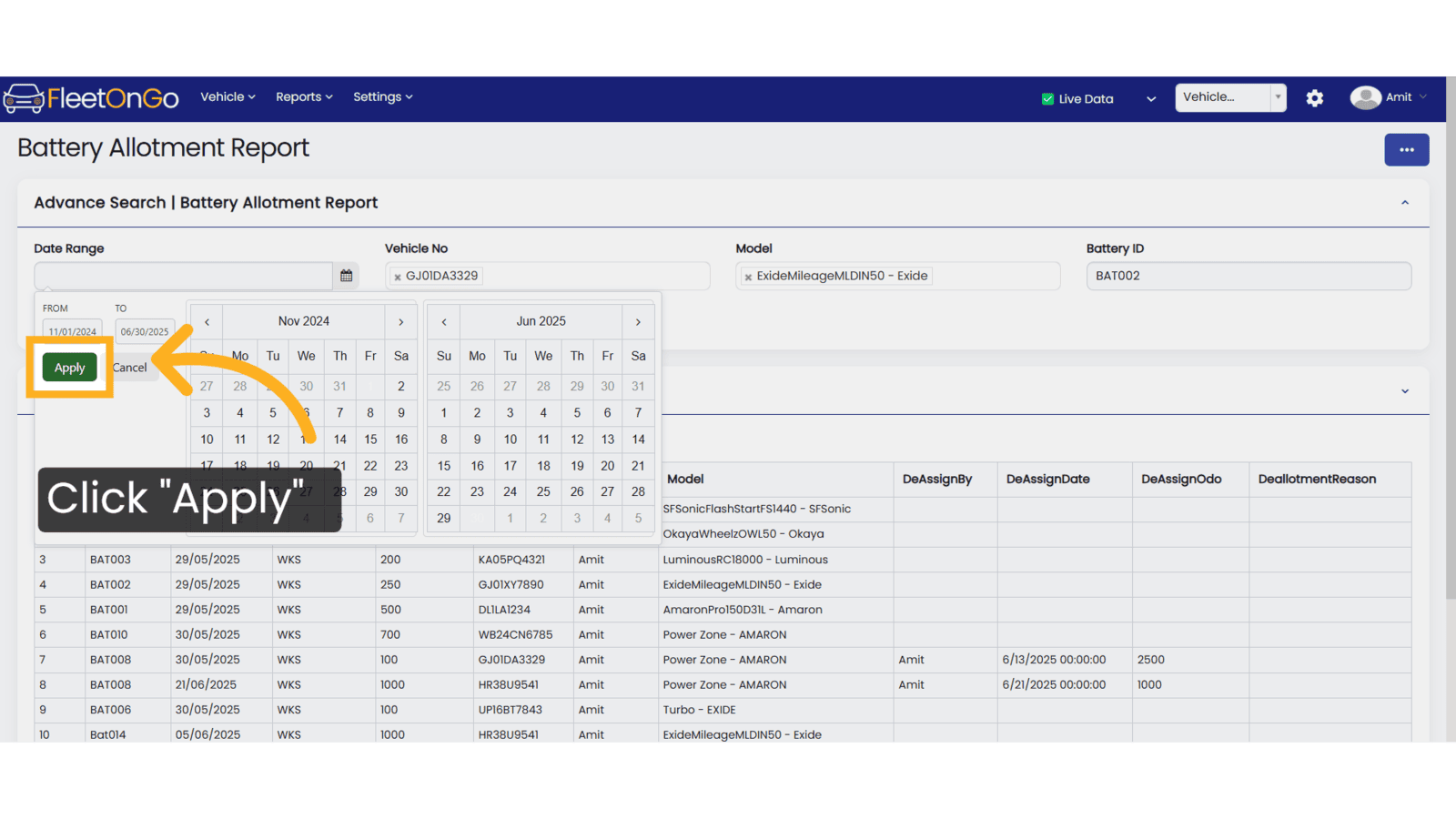Click the Date Range input field
Screen dimensions: 1456x819
184,276
